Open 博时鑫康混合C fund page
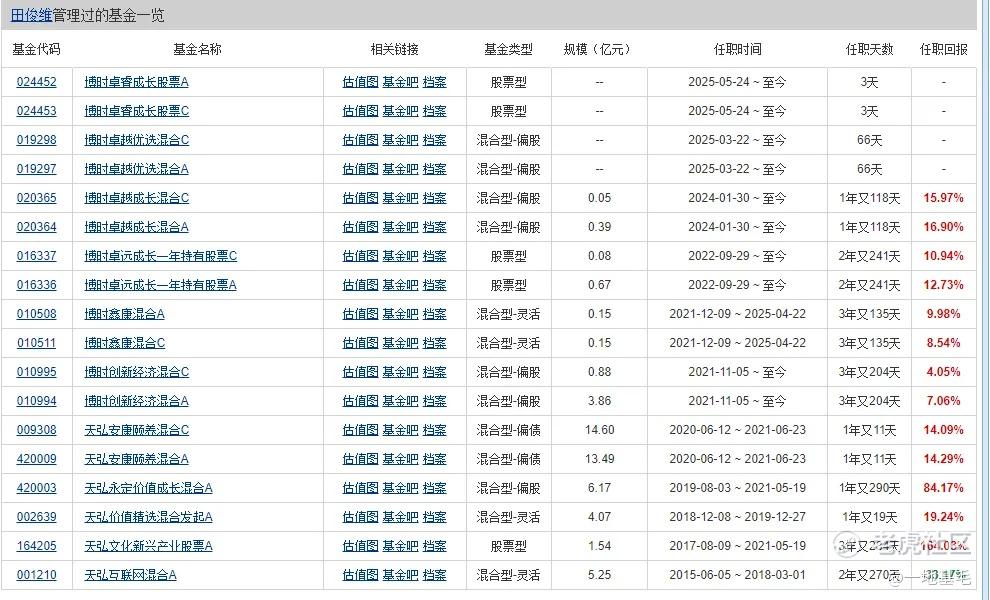990x600 pixels. tap(124, 343)
